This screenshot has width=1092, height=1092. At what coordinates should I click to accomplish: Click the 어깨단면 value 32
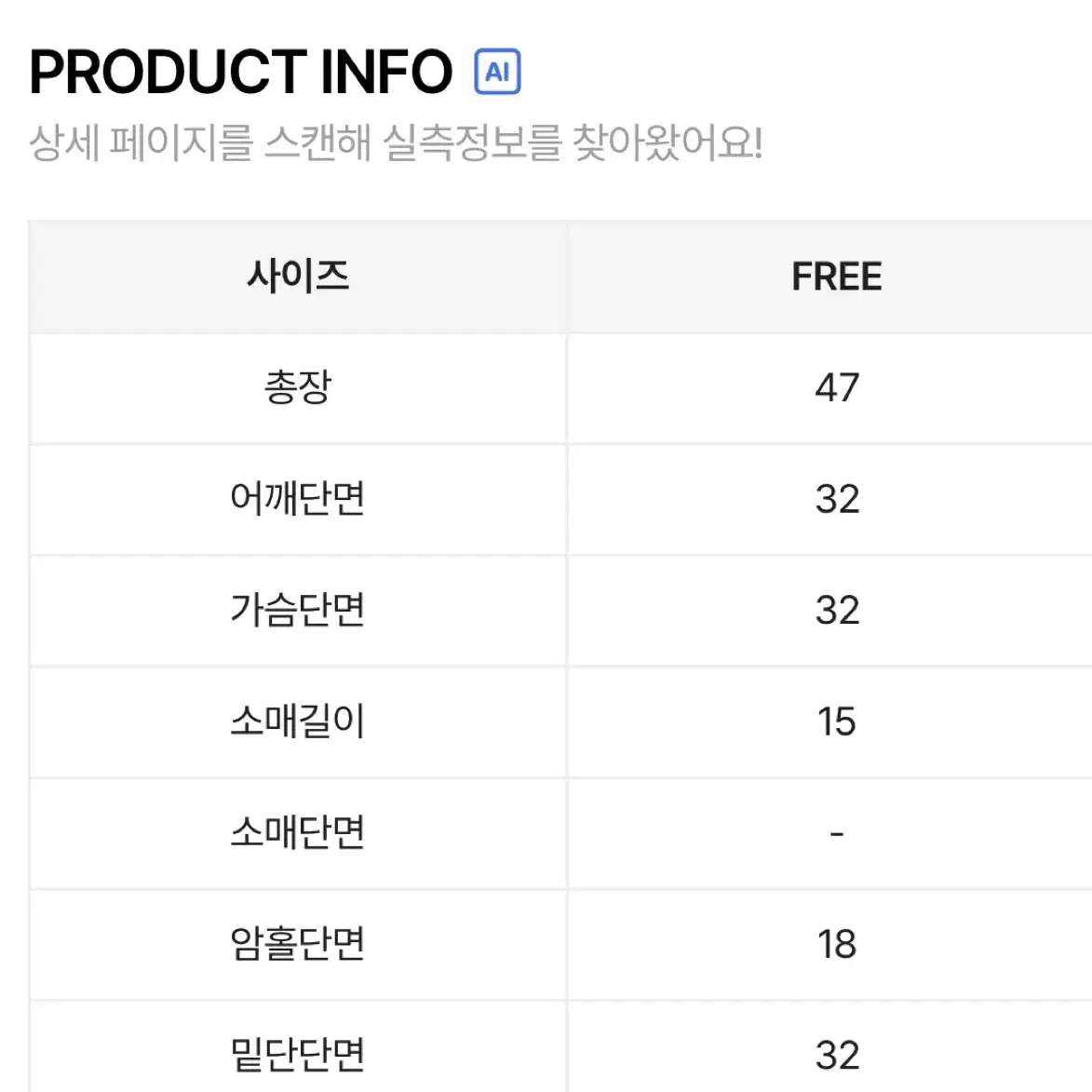pyautogui.click(x=837, y=499)
